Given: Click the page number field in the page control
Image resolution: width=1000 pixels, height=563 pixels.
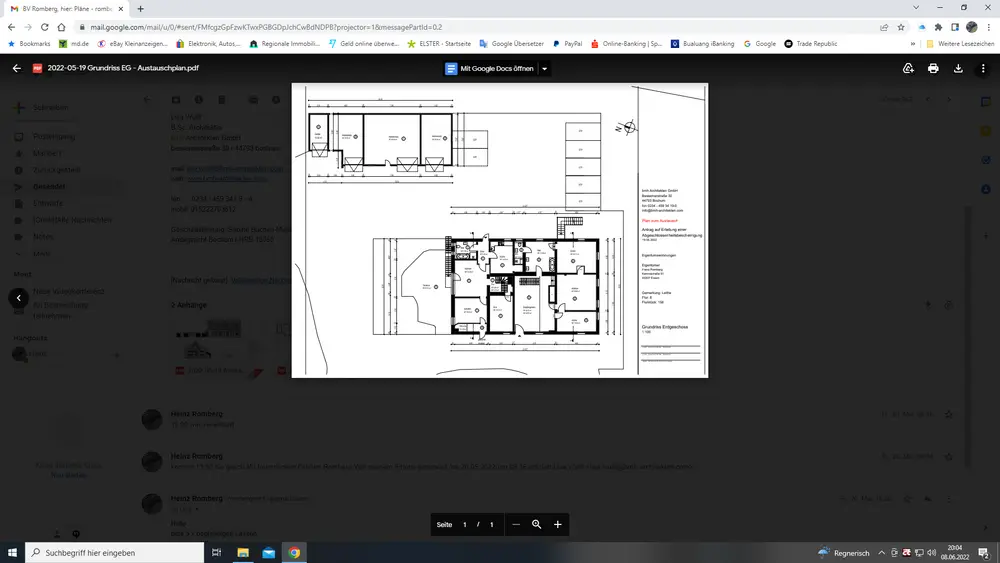Looking at the screenshot, I should click(465, 524).
